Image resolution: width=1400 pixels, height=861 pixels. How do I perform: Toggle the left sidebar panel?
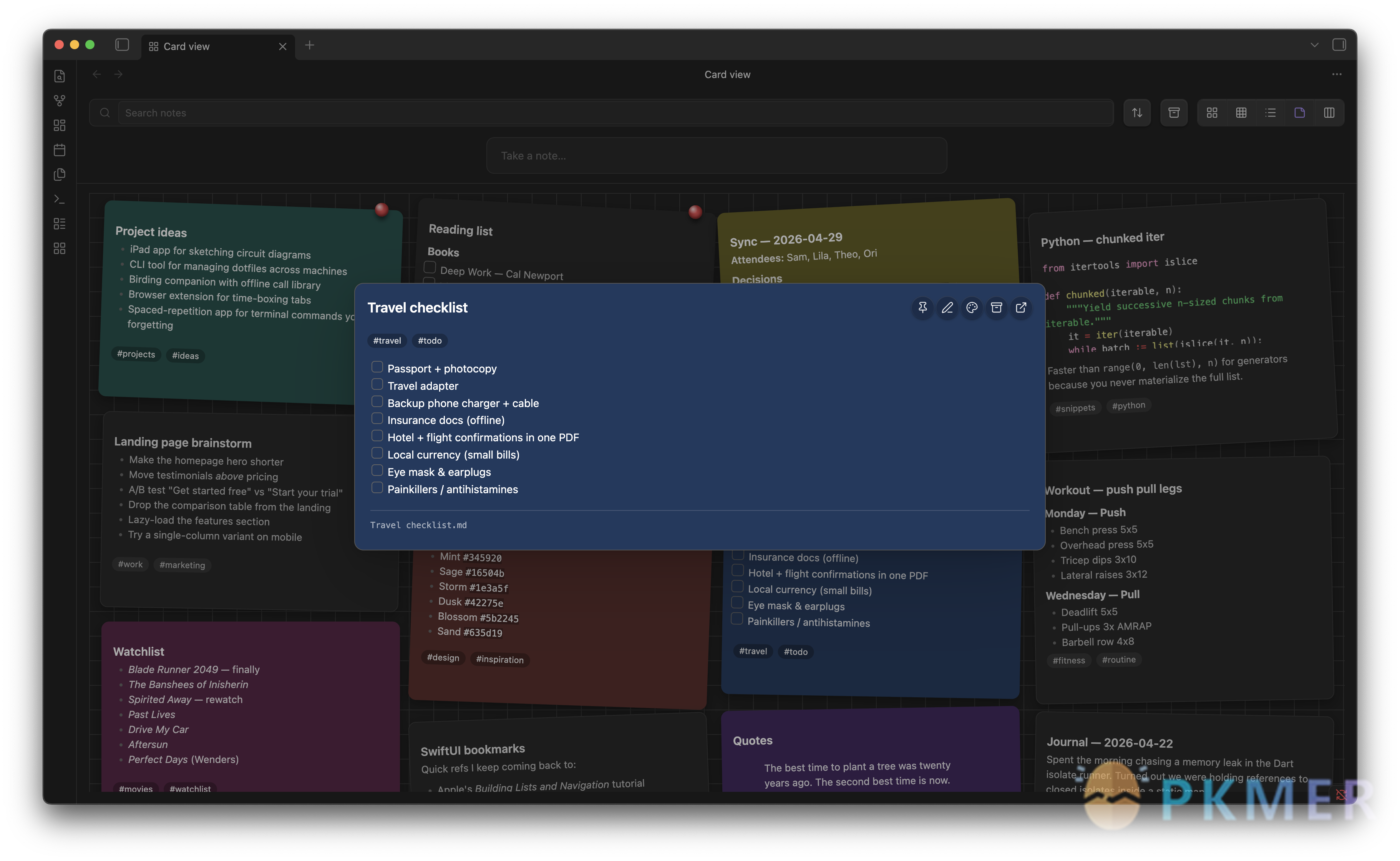click(x=122, y=45)
